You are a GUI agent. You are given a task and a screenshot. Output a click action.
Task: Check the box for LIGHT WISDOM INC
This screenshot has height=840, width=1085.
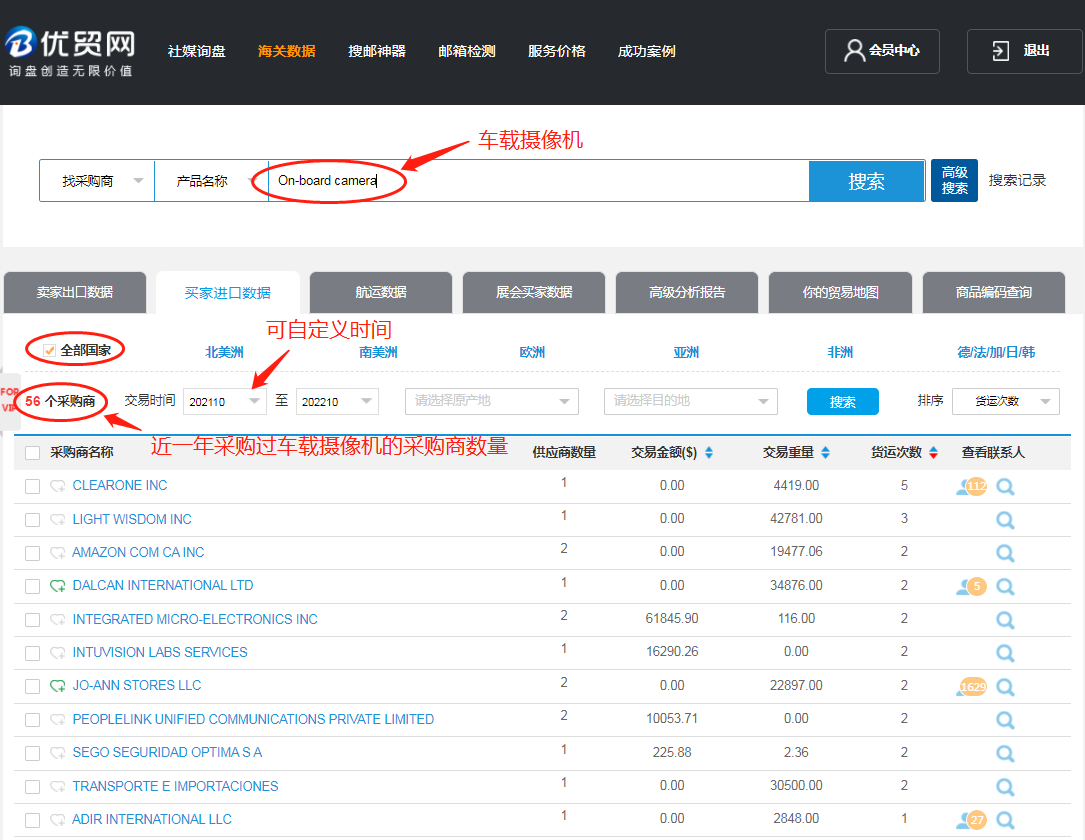33,520
